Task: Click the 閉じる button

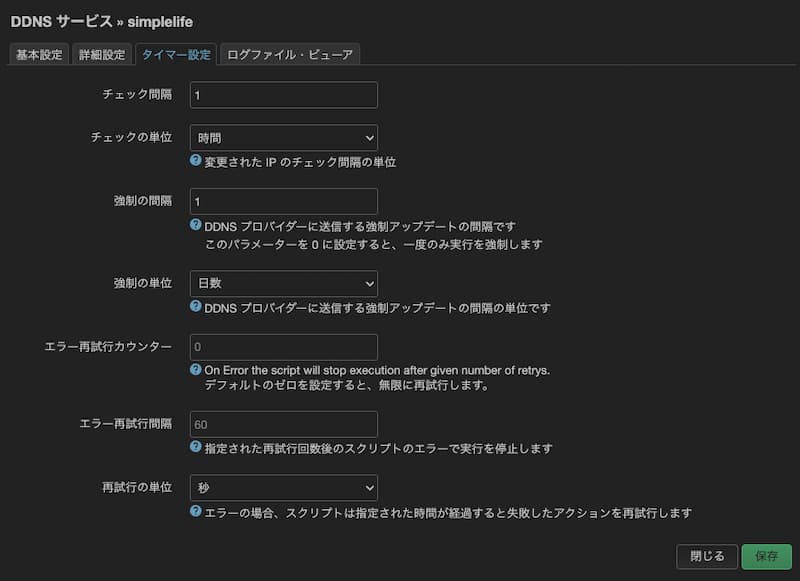Action: point(707,556)
